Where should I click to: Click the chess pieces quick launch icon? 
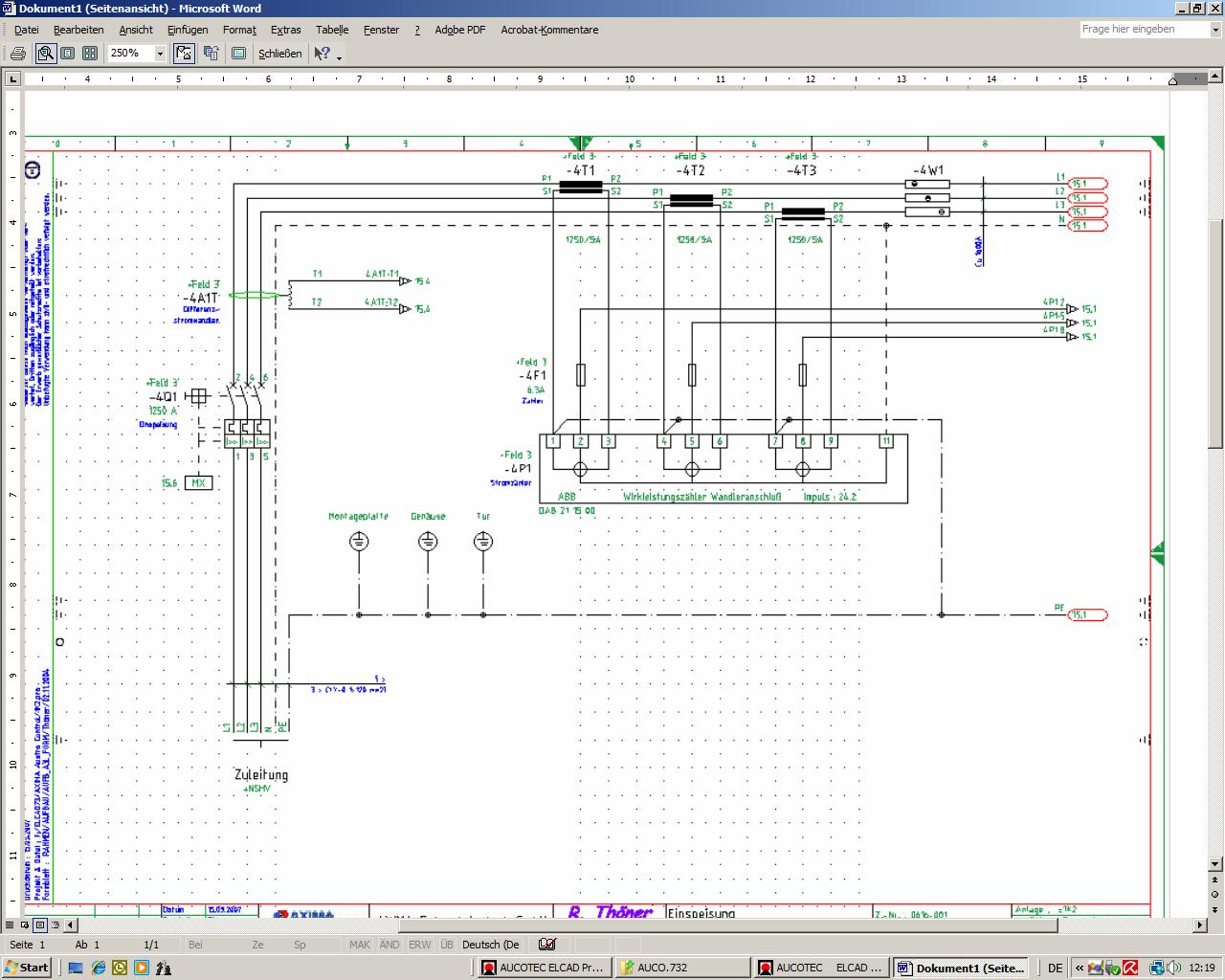(164, 968)
